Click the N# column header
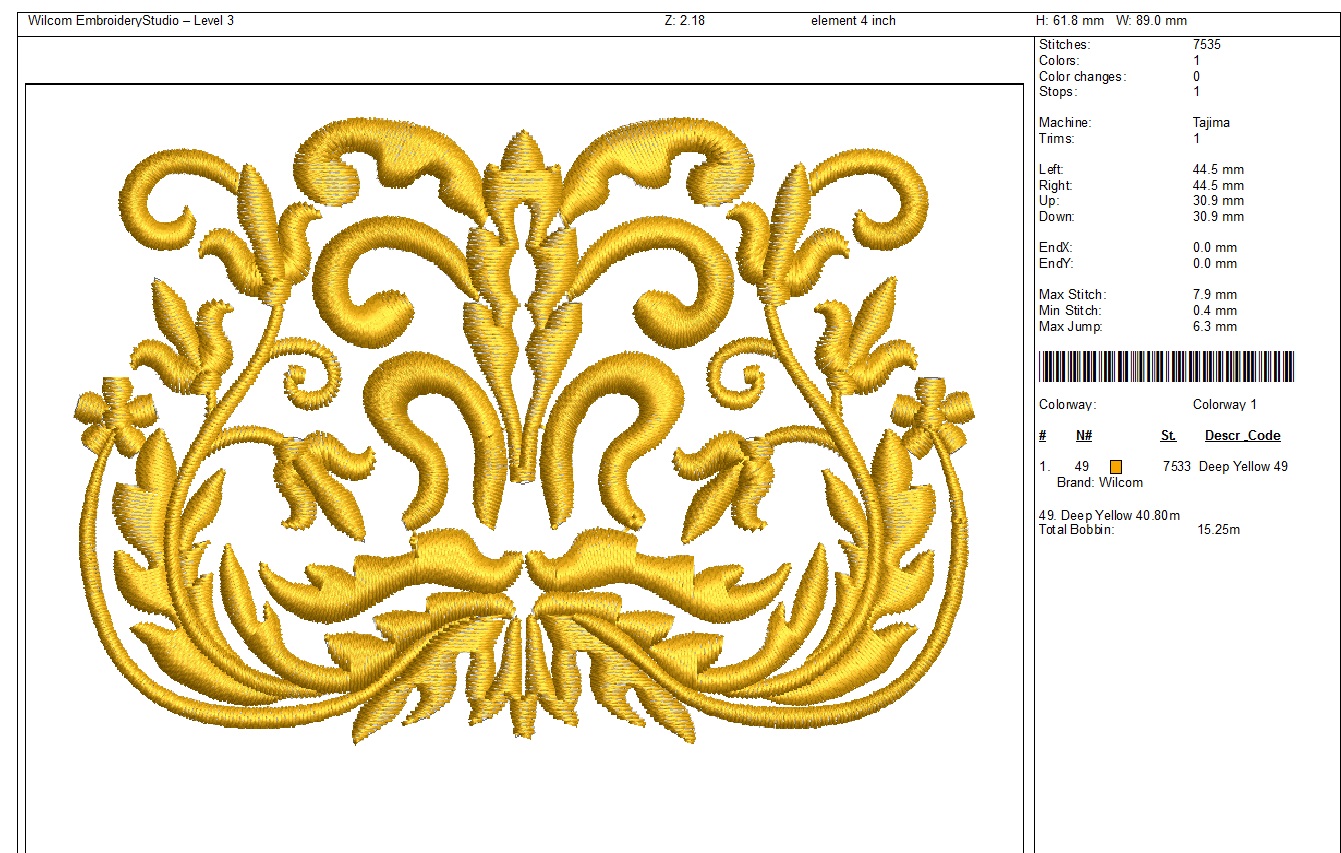 click(1084, 436)
